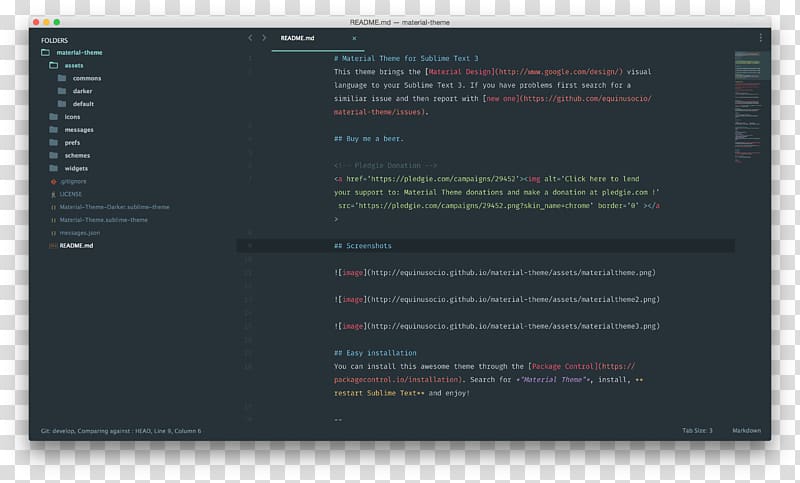Go forward with the right arrow
The width and height of the screenshot is (800, 483).
point(264,38)
